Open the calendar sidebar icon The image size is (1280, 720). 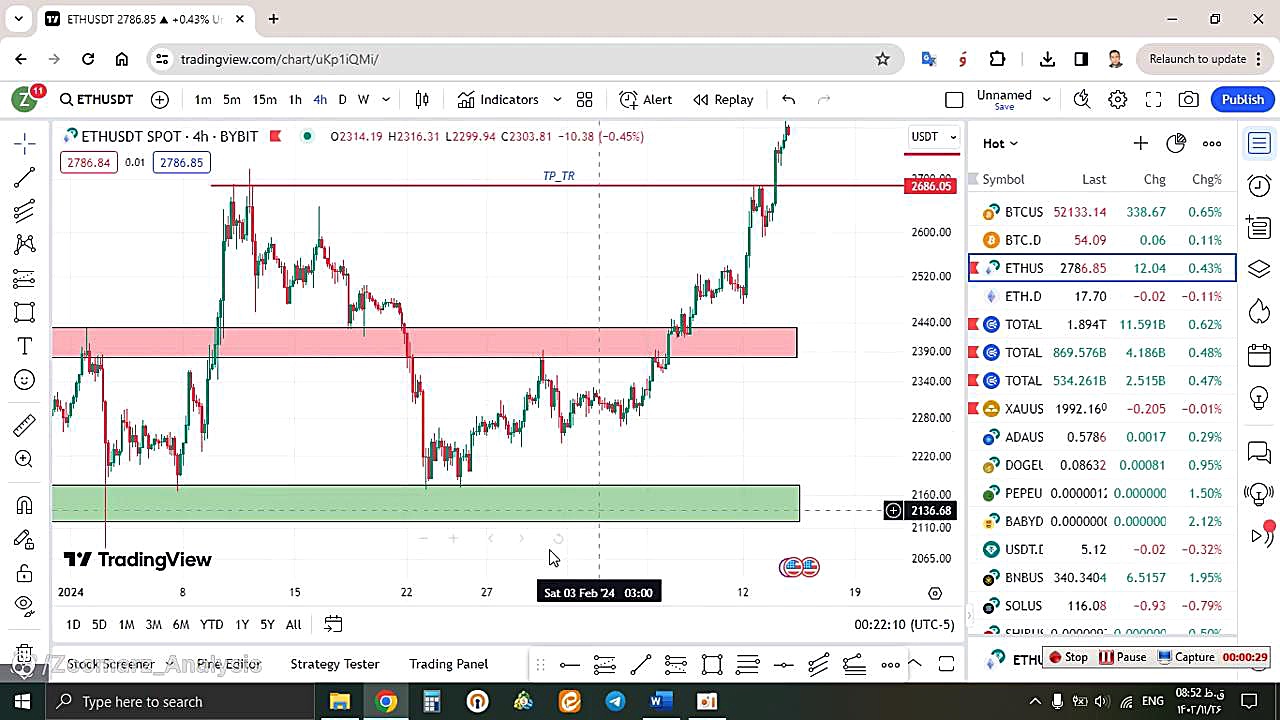1259,355
